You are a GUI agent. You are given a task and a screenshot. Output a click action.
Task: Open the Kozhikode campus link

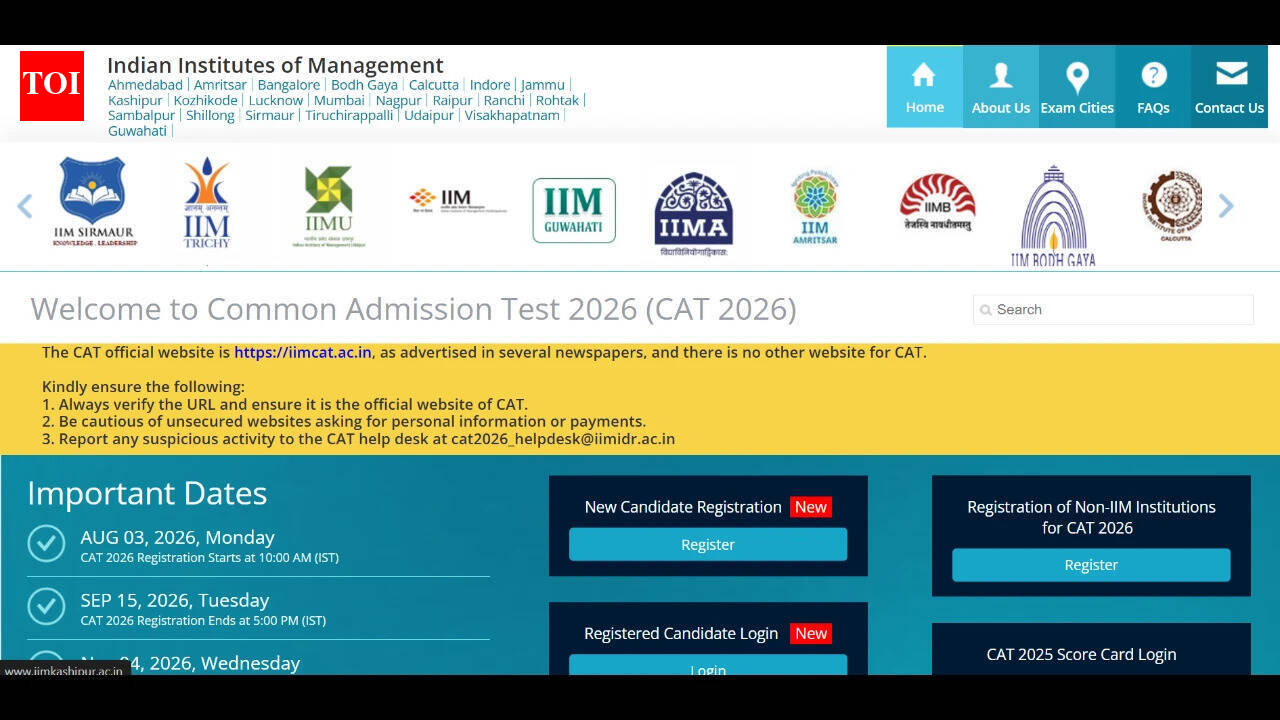point(206,100)
